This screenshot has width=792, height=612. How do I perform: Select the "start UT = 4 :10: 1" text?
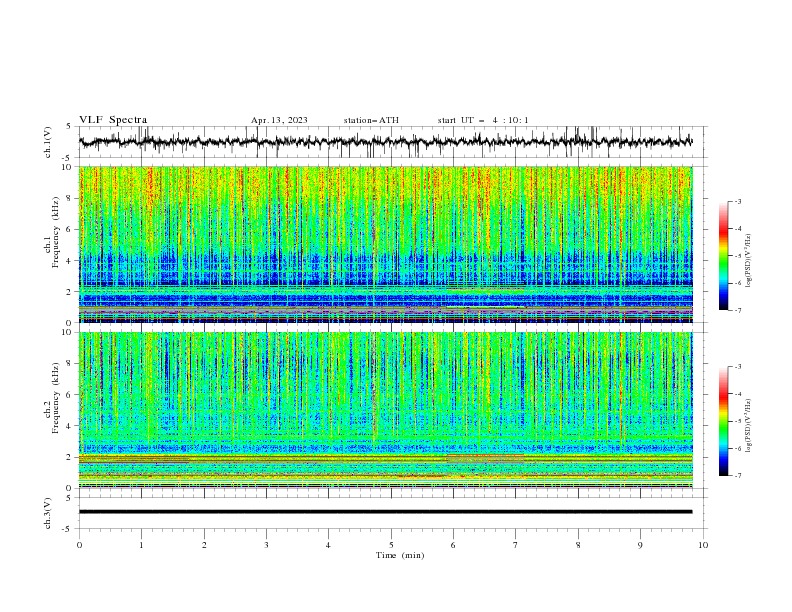pos(483,120)
